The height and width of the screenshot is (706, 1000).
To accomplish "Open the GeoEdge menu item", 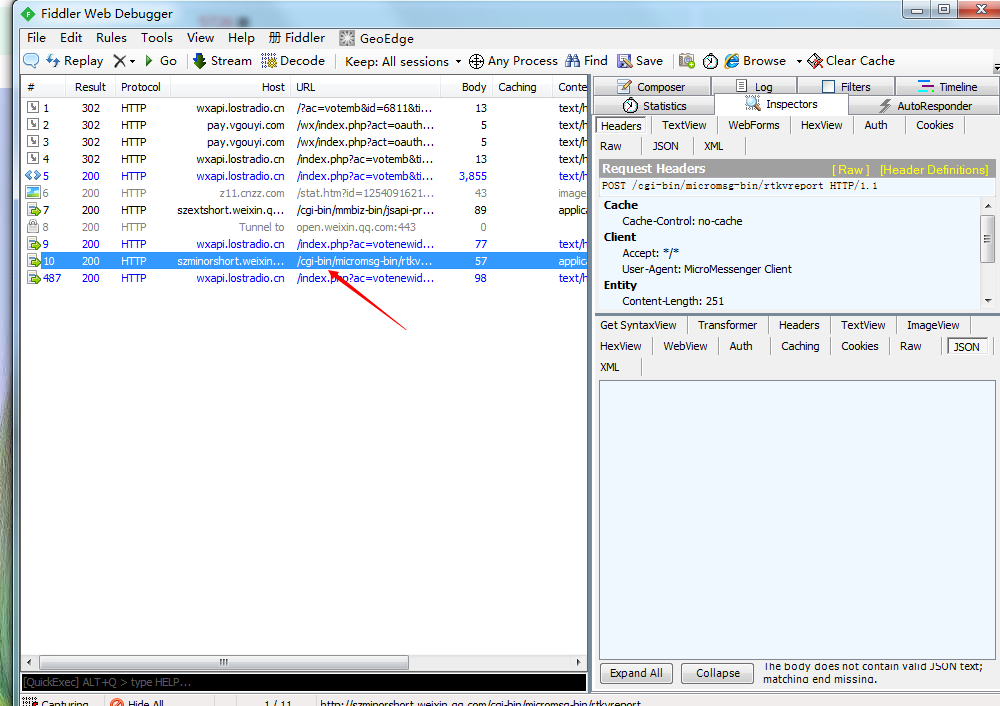I will [376, 38].
